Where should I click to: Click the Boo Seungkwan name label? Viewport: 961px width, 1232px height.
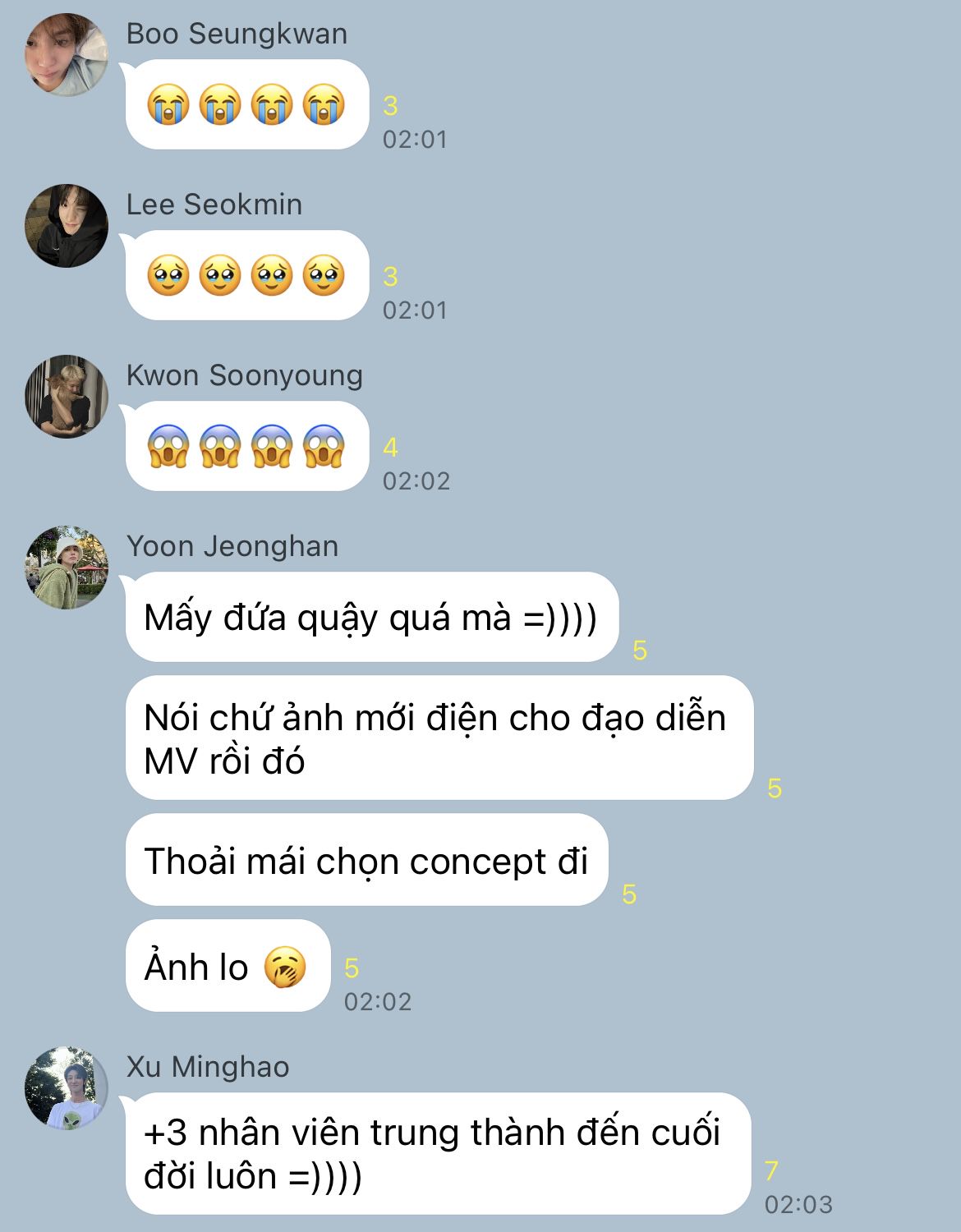pyautogui.click(x=237, y=34)
